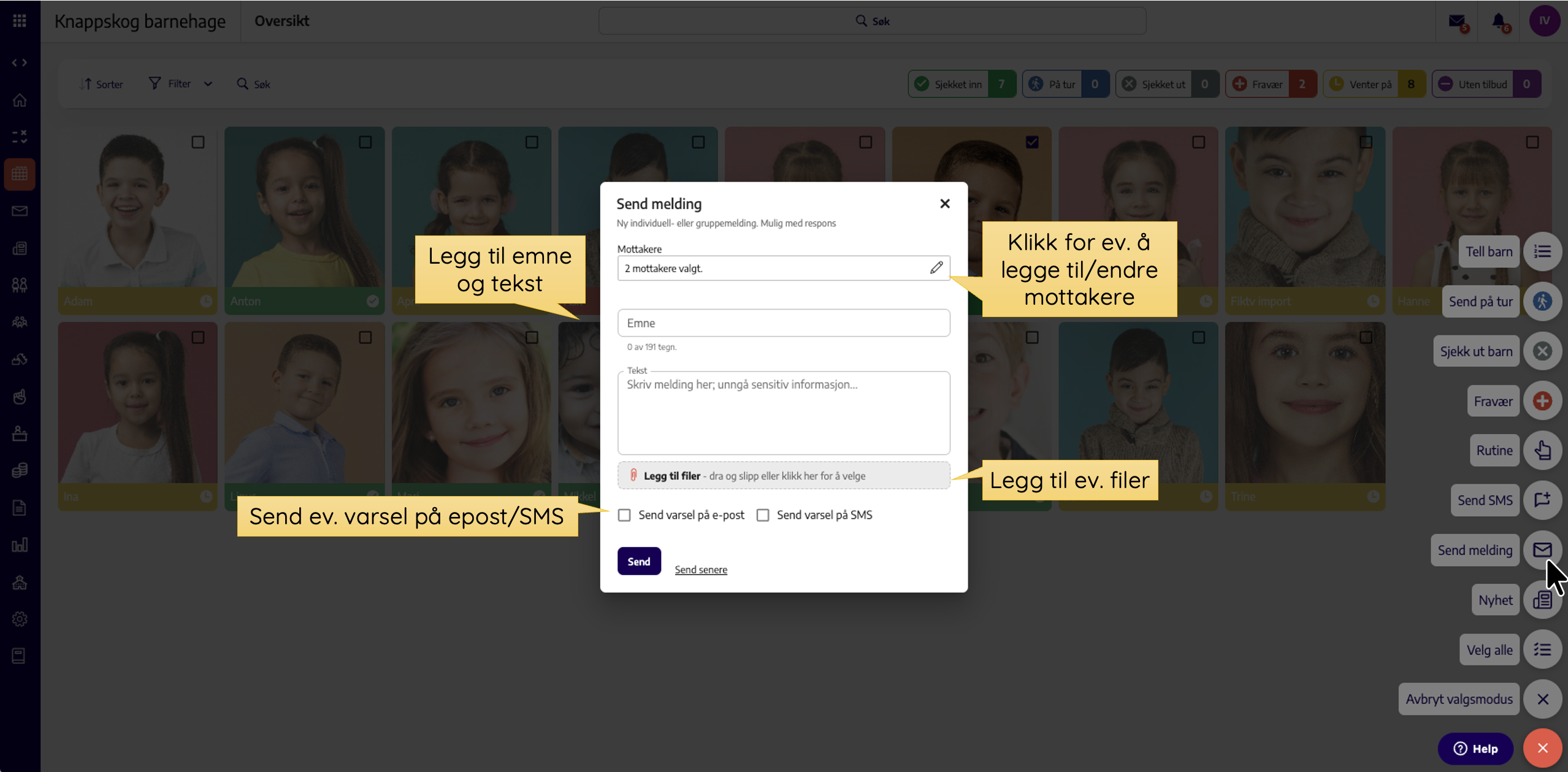Select the highlighted calendar overview sidebar icon
Viewport: 1568px width, 772px height.
(x=20, y=174)
